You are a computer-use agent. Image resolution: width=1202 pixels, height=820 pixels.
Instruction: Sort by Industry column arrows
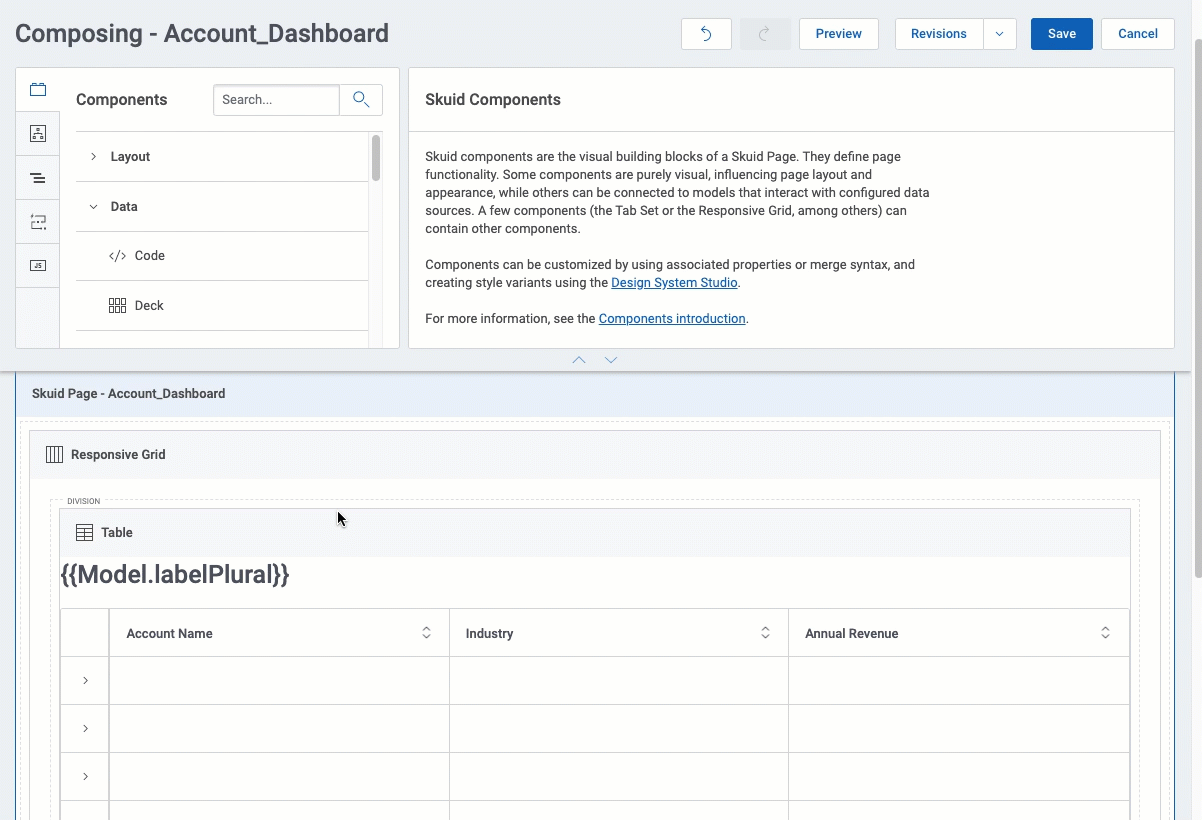point(765,633)
